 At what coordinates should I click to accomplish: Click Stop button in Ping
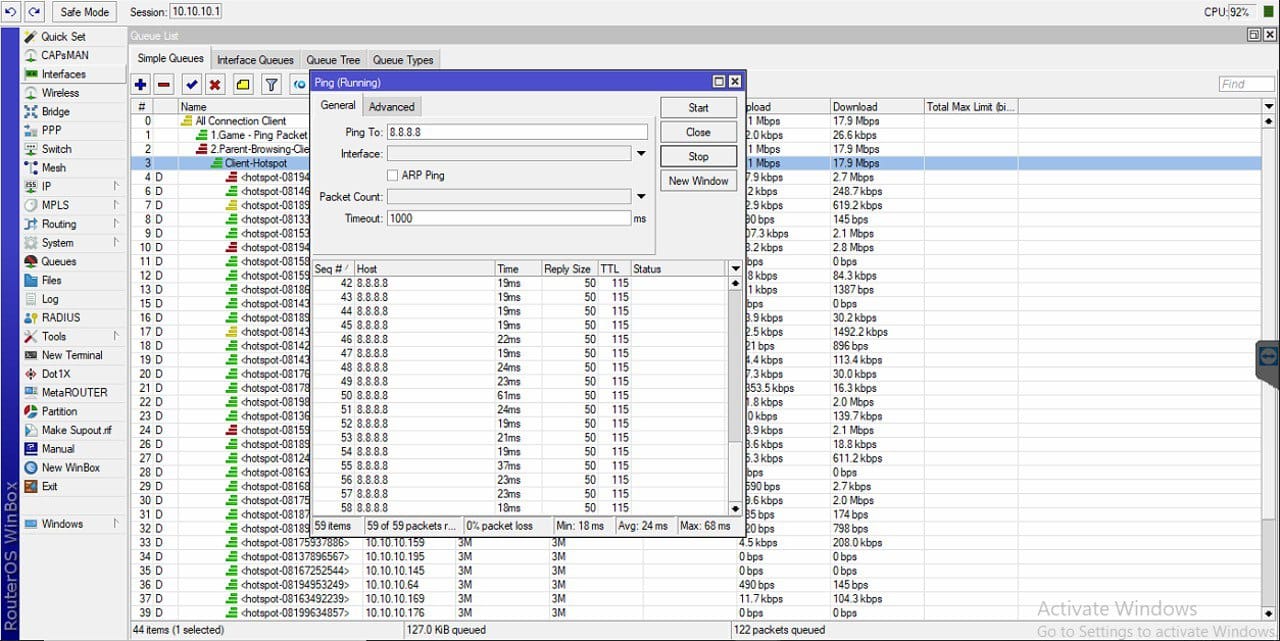point(698,156)
